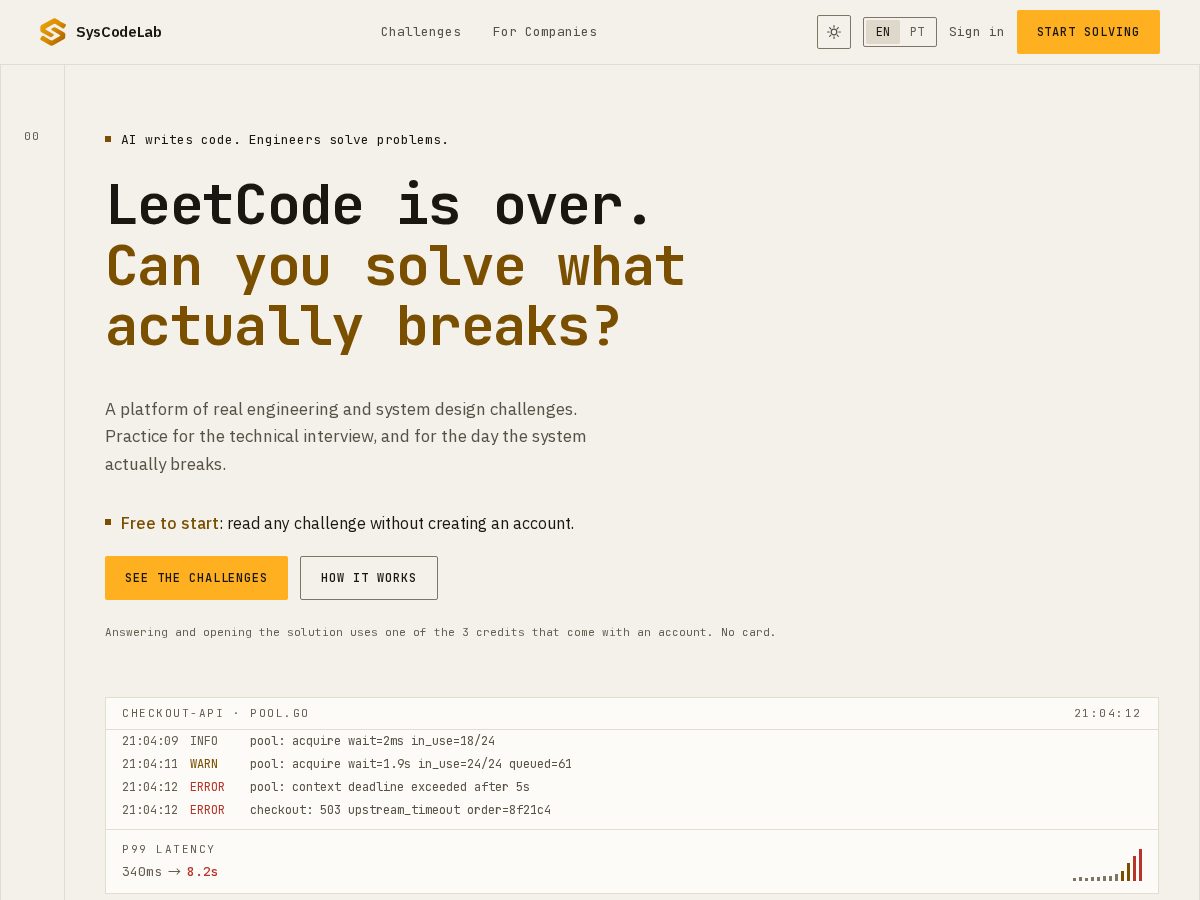
Task: Open the Challenges nav item
Action: tap(421, 32)
